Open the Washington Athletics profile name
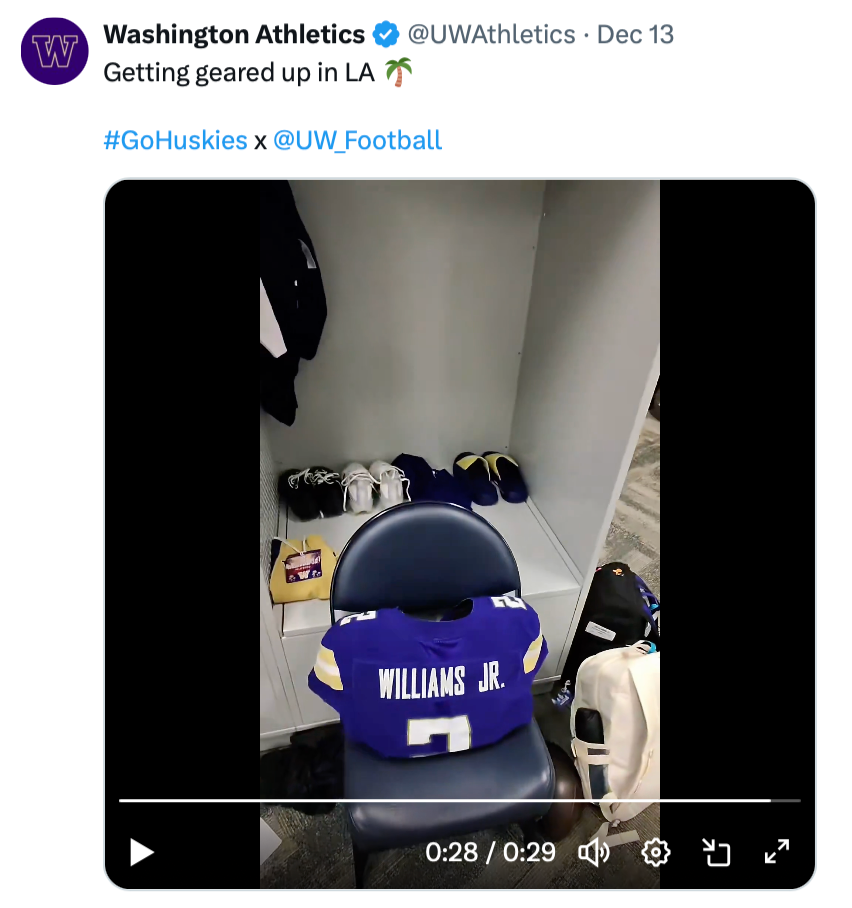852x908 pixels. click(x=234, y=35)
